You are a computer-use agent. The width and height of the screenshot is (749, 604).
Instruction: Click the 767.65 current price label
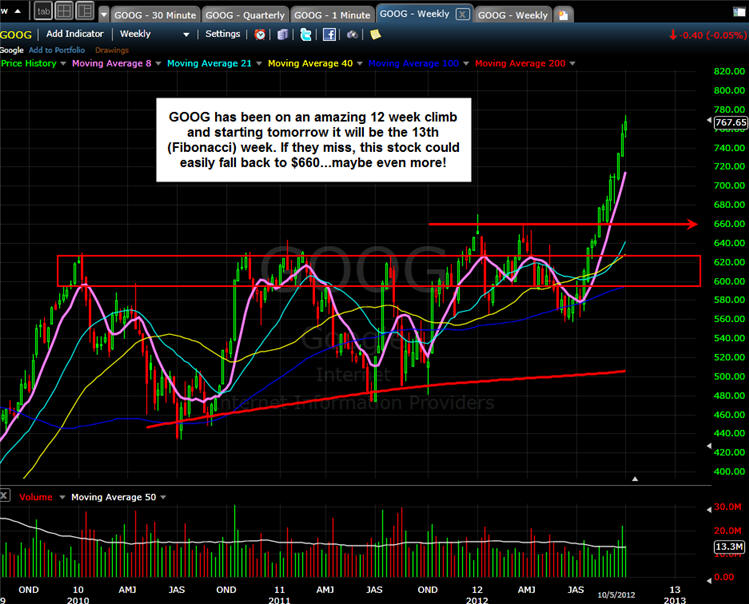[730, 123]
